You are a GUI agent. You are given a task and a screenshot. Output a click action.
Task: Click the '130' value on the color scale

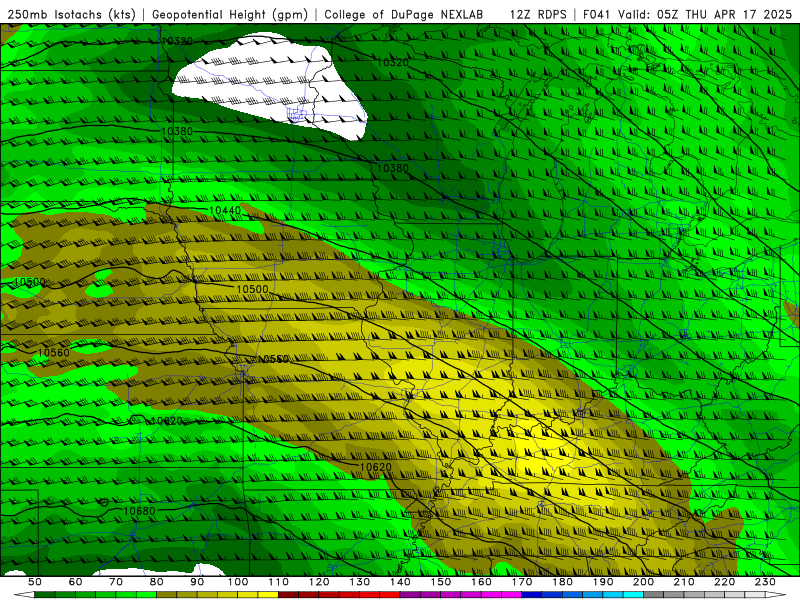(x=359, y=582)
